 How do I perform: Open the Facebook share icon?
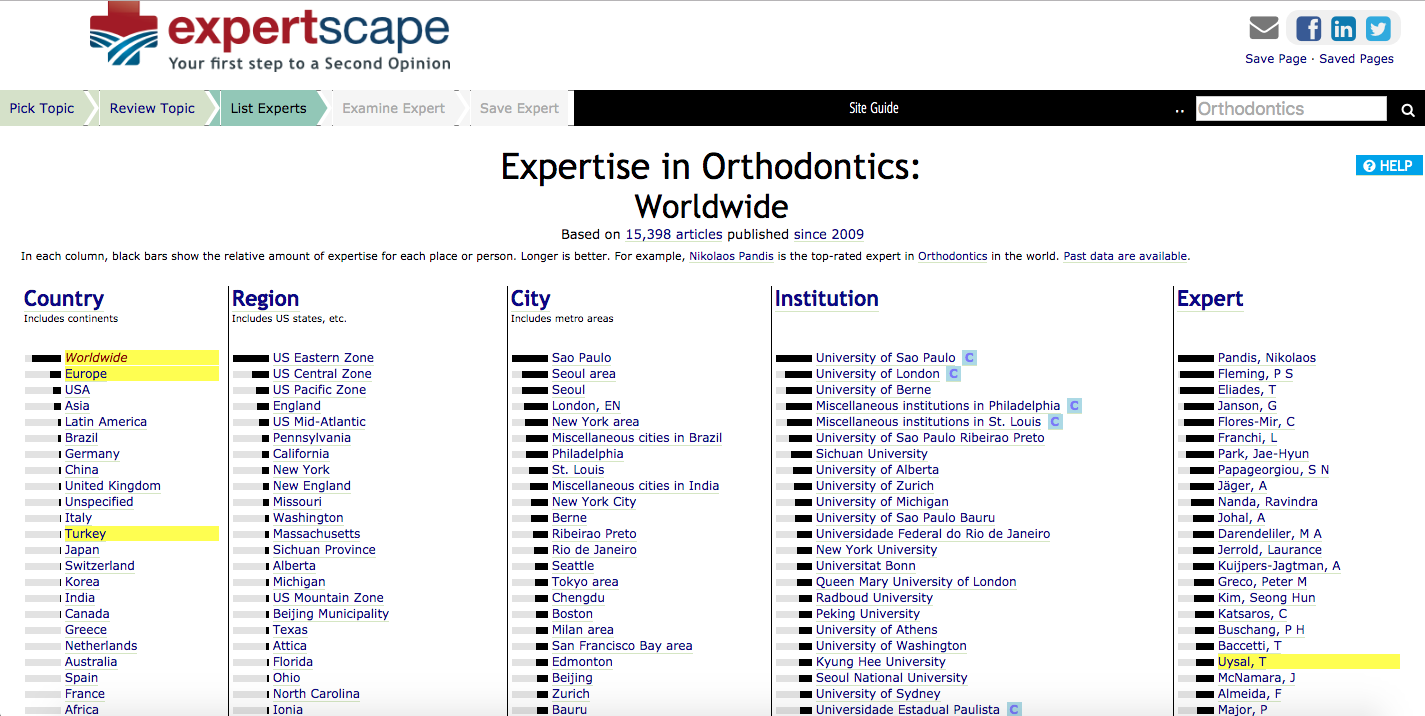(x=1308, y=28)
